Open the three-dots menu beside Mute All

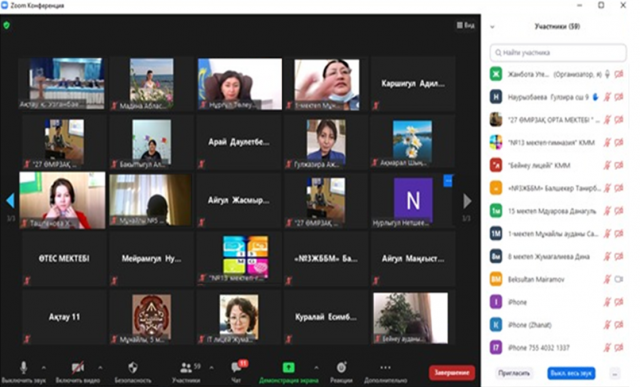[x=615, y=373]
